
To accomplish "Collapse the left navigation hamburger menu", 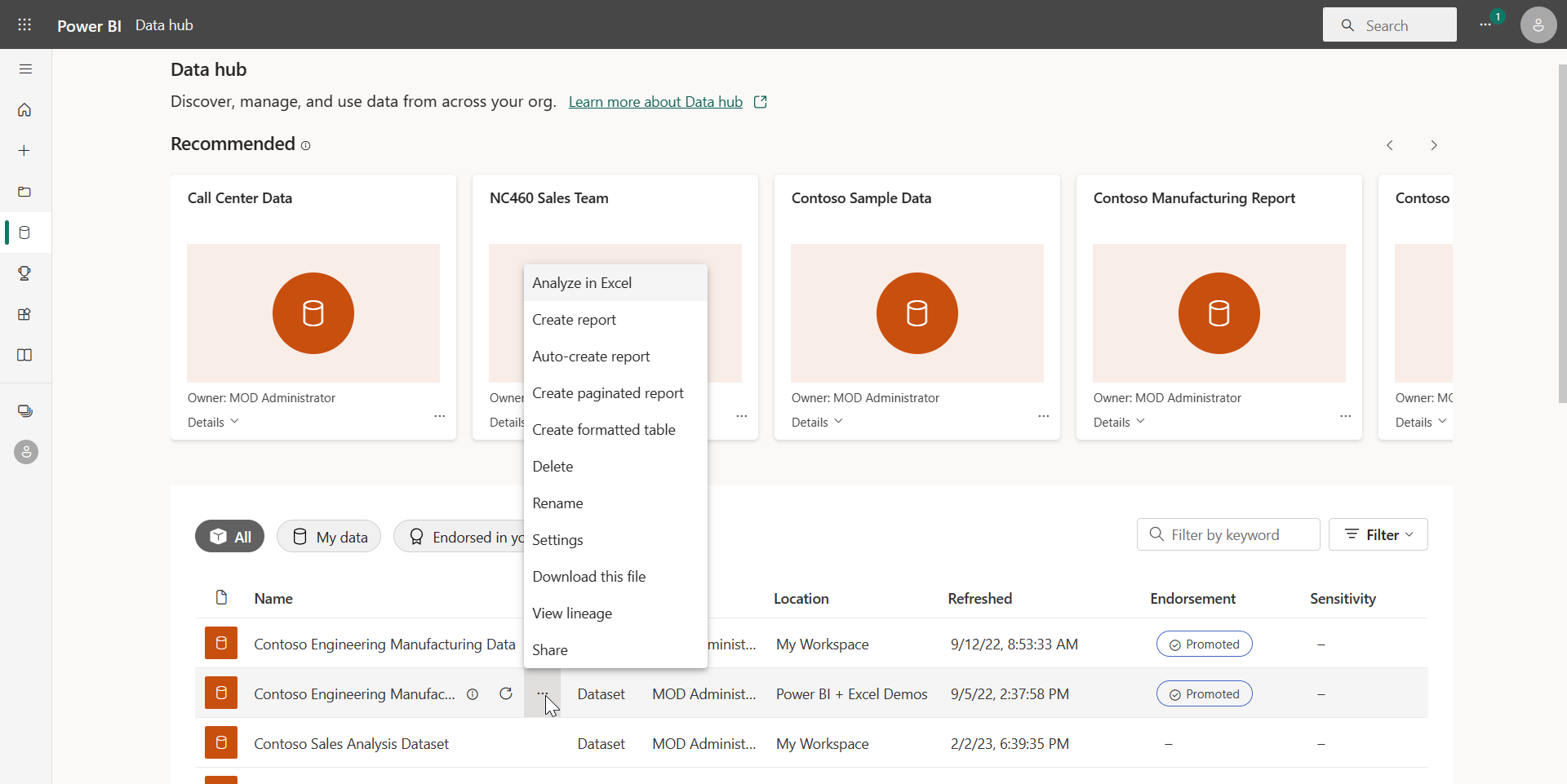I will 25,69.
